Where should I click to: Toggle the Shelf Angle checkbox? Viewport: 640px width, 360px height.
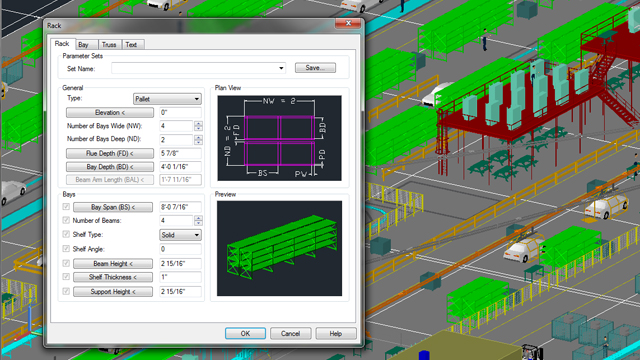click(x=66, y=249)
